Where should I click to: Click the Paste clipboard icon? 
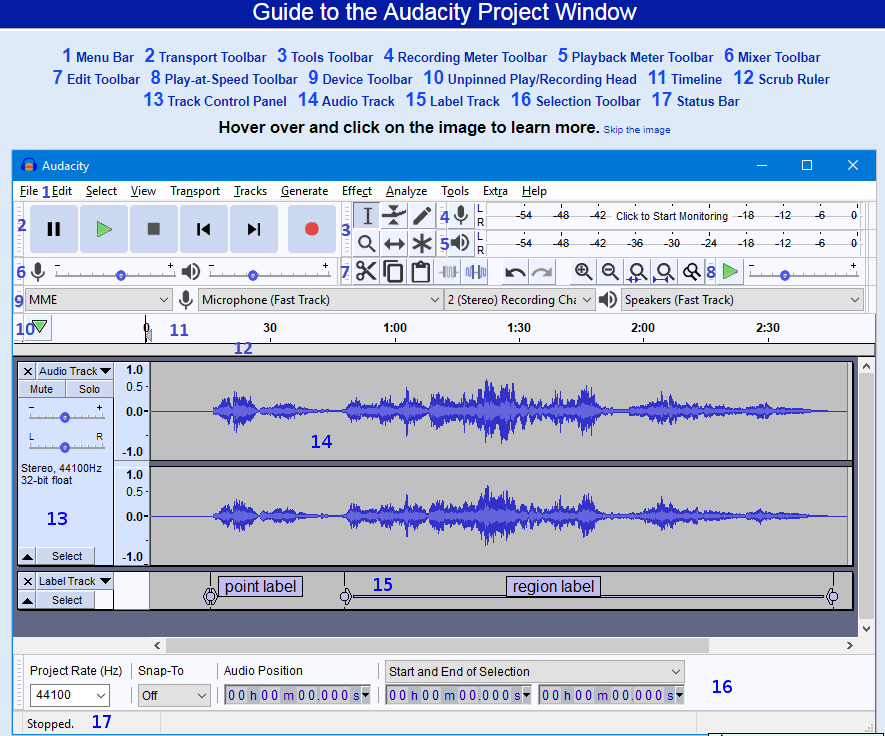click(420, 271)
